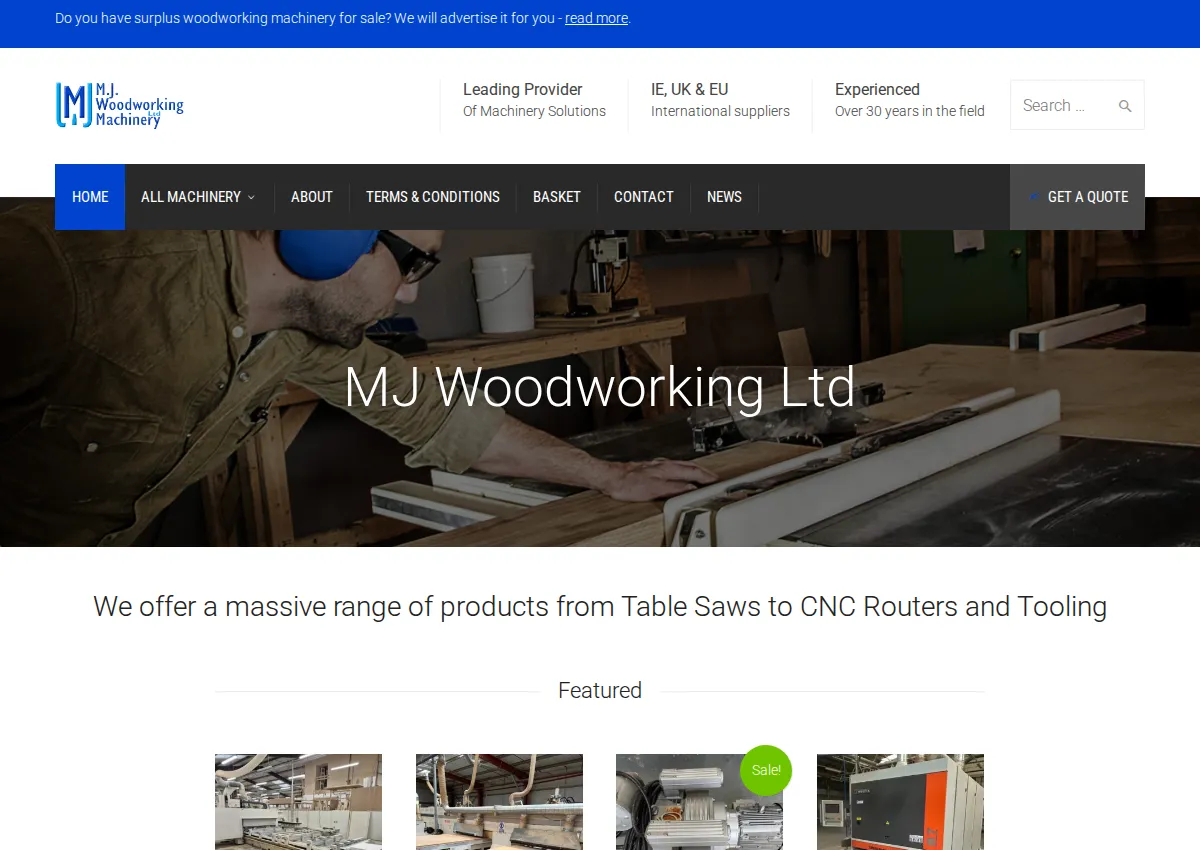Navigate to the Contact page
This screenshot has height=850, width=1200.
coord(644,197)
